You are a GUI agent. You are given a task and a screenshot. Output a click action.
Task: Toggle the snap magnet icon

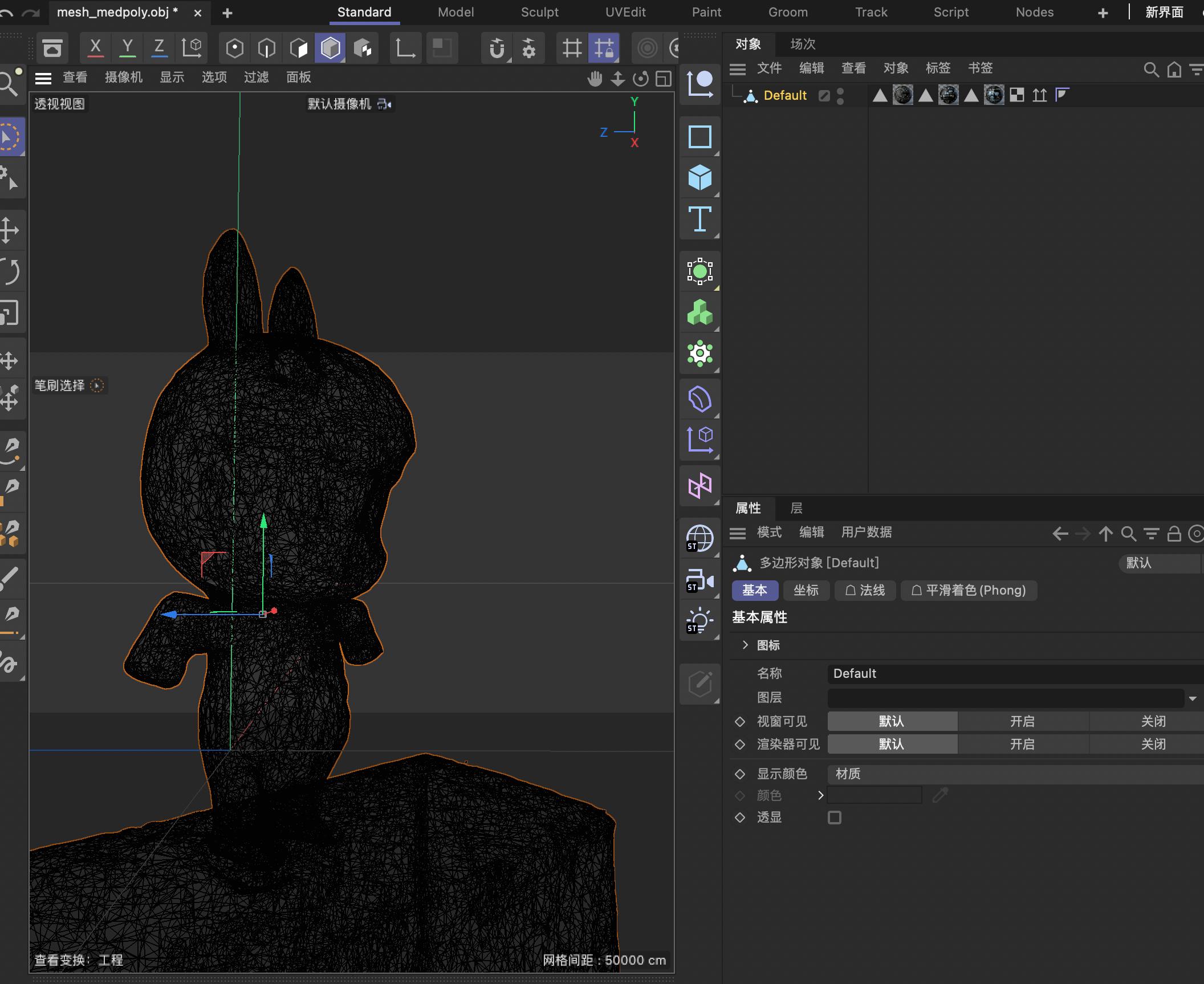click(x=497, y=48)
